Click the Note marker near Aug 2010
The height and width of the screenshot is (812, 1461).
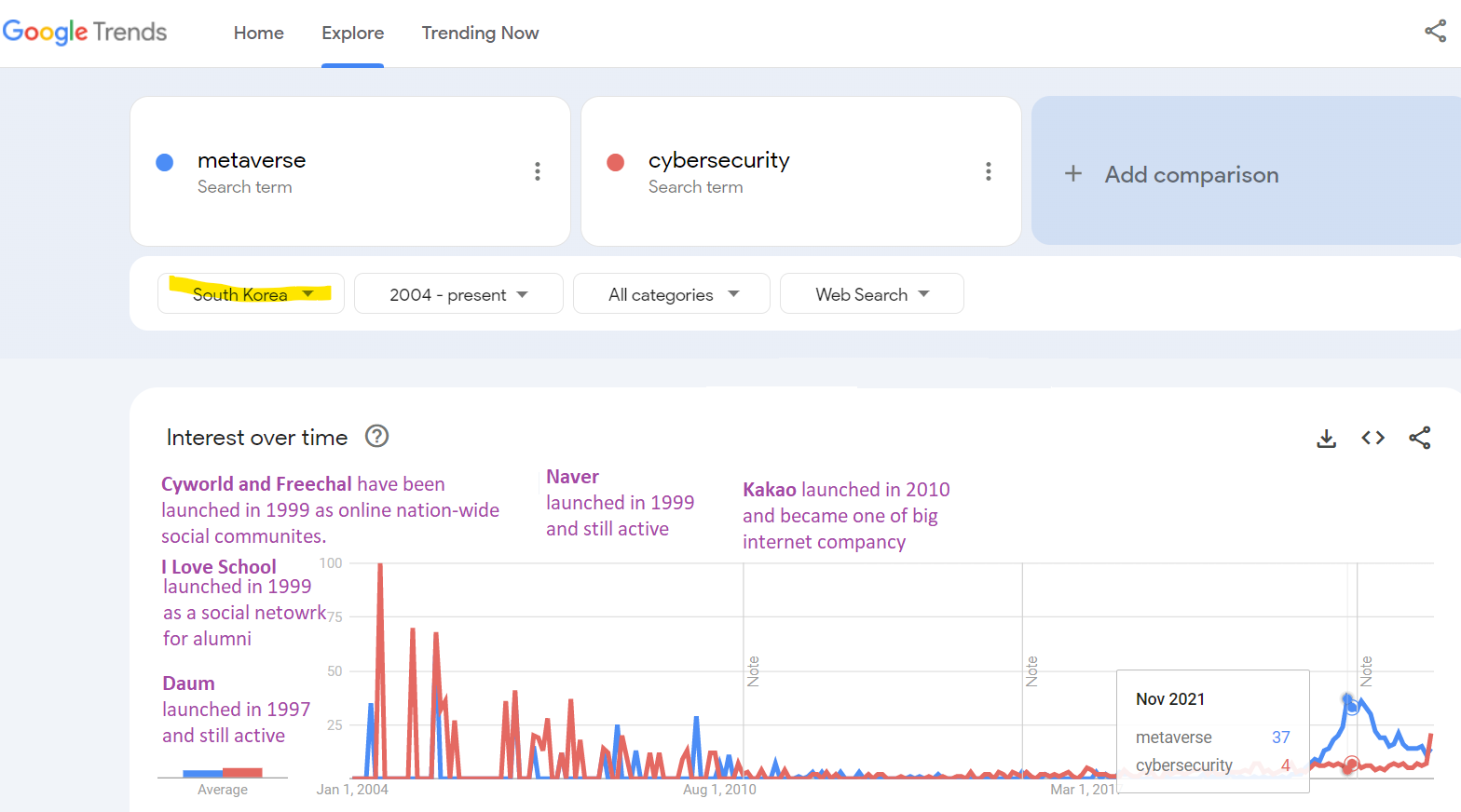(753, 670)
